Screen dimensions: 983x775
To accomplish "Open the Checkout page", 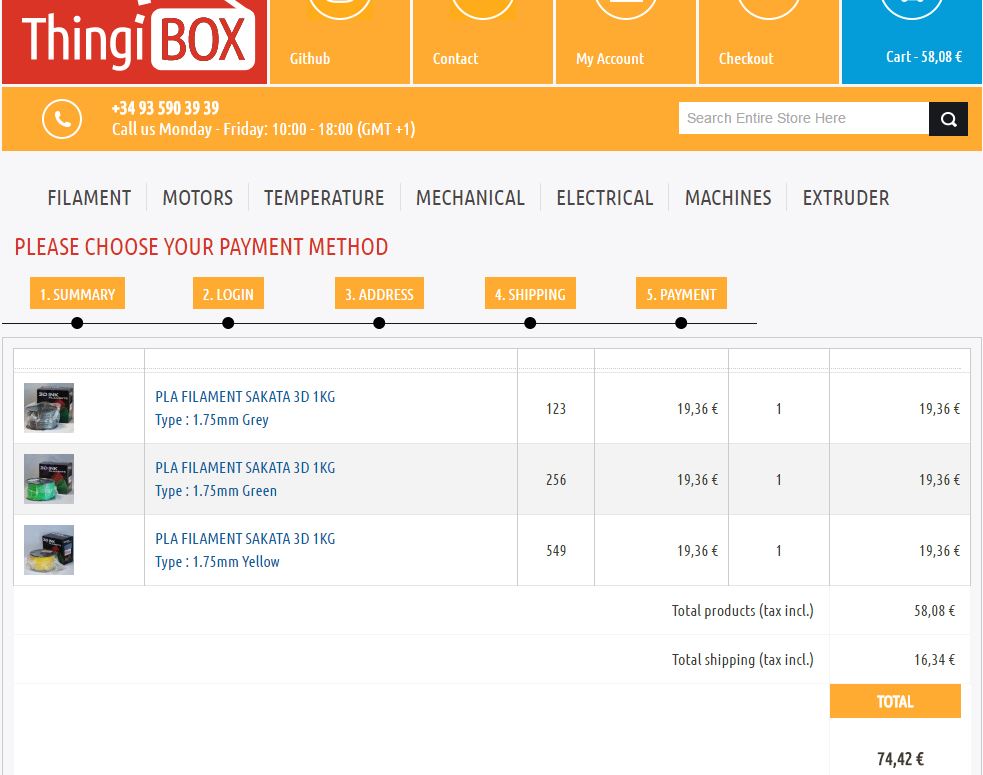I will 769,41.
